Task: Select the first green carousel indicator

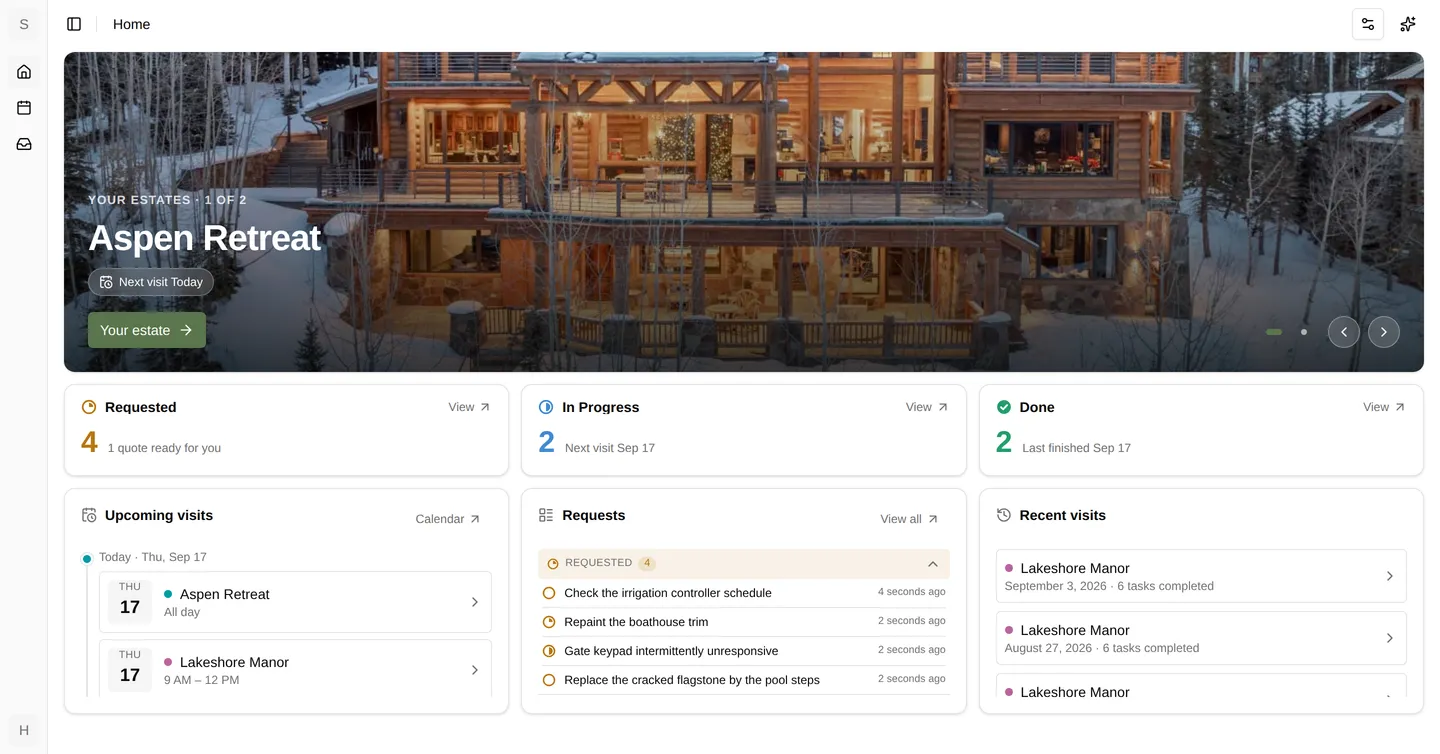Action: tap(1274, 332)
